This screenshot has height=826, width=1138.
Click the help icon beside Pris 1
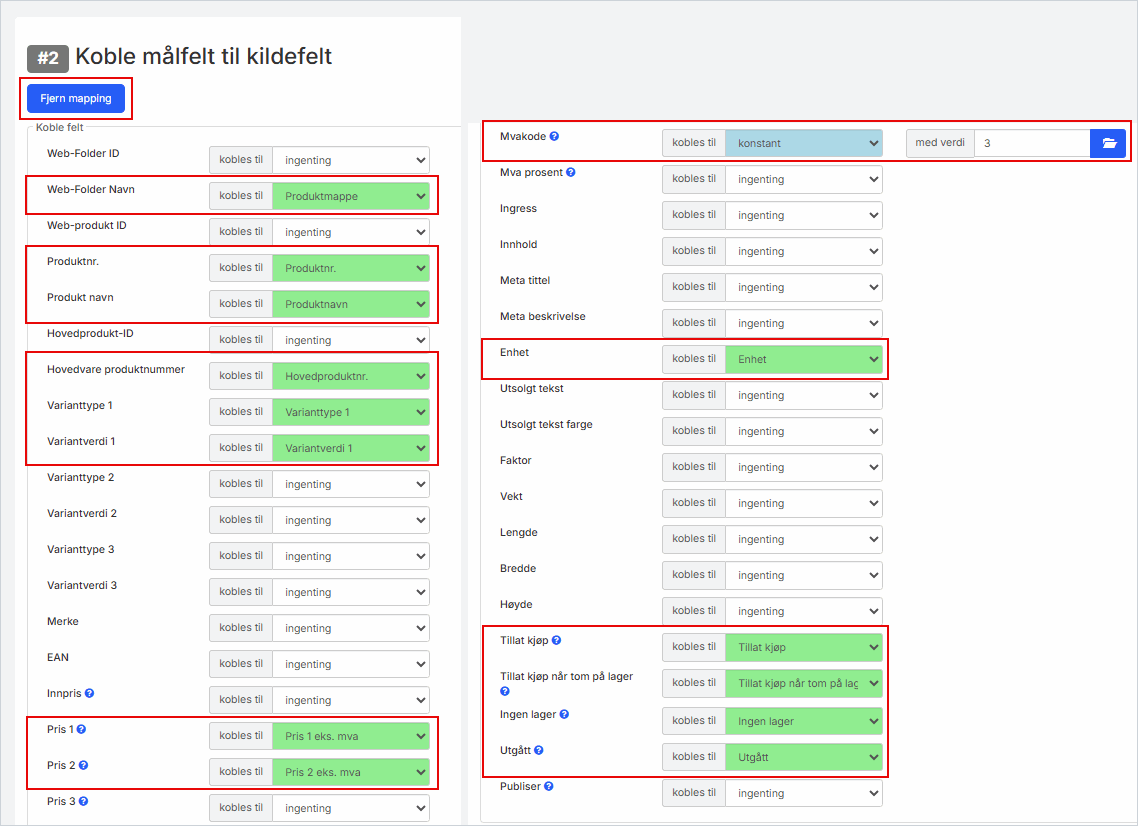tap(82, 729)
